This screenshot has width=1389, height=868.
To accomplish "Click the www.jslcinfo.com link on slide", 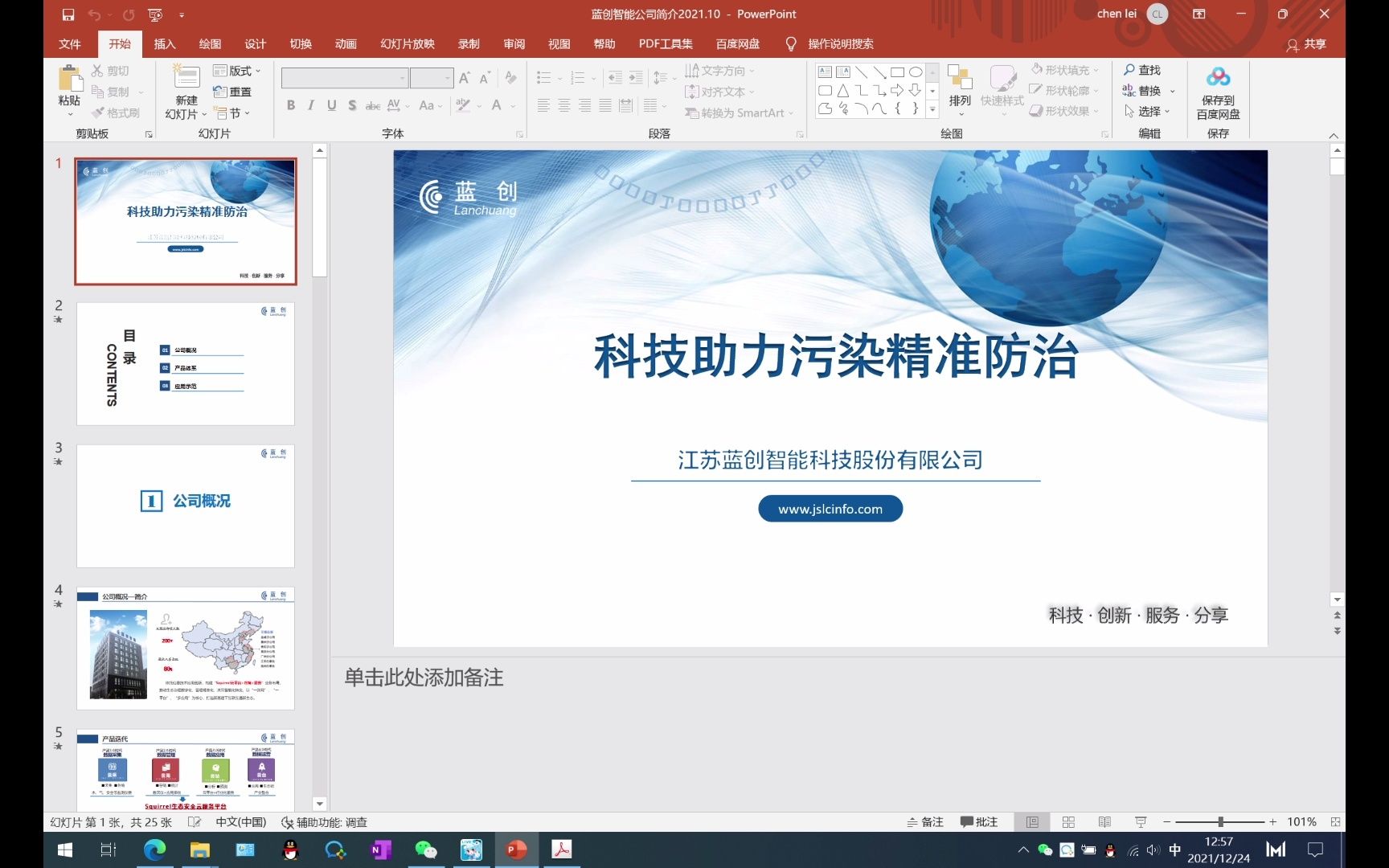I will click(830, 509).
